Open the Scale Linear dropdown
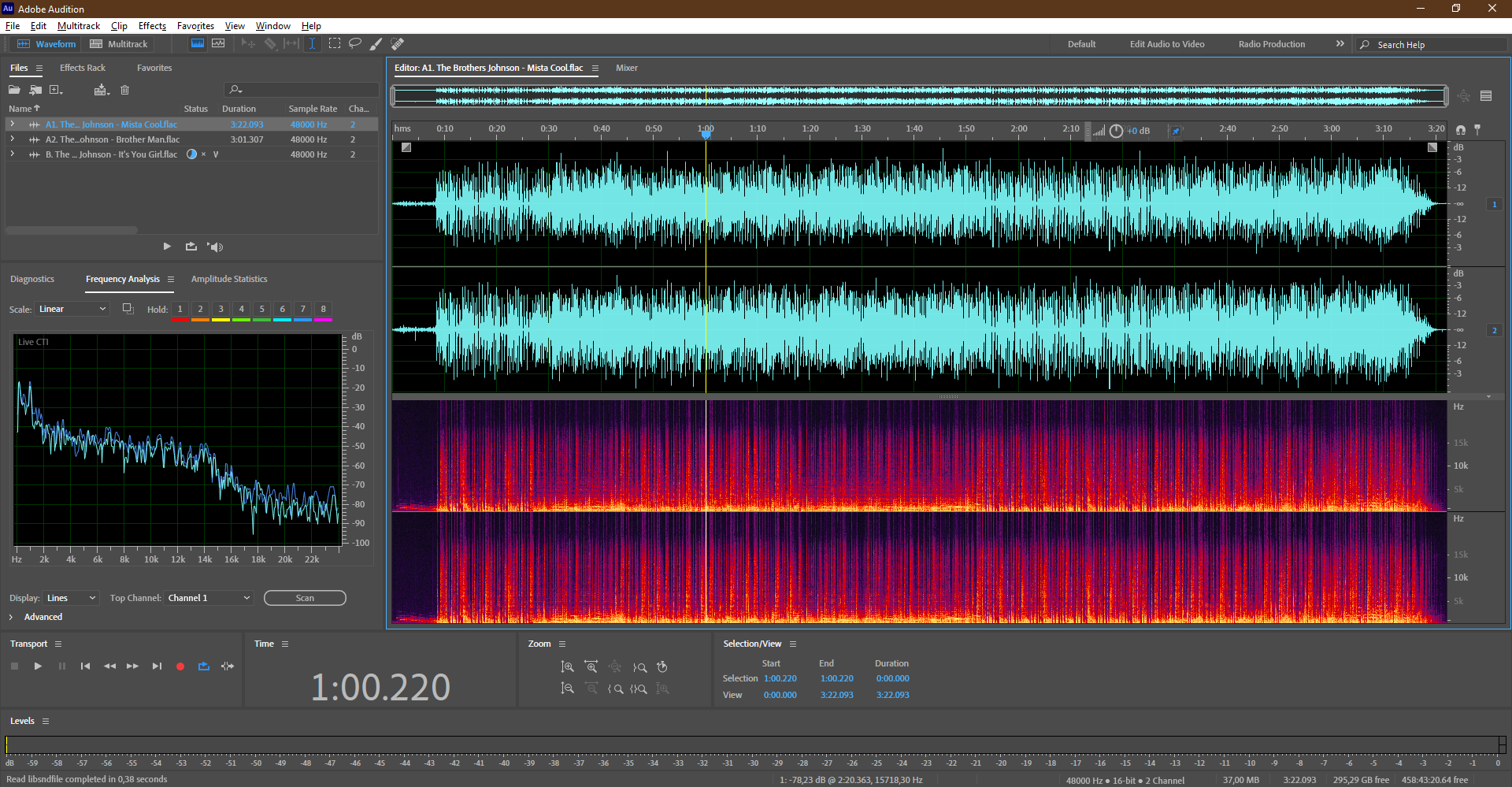 [72, 309]
